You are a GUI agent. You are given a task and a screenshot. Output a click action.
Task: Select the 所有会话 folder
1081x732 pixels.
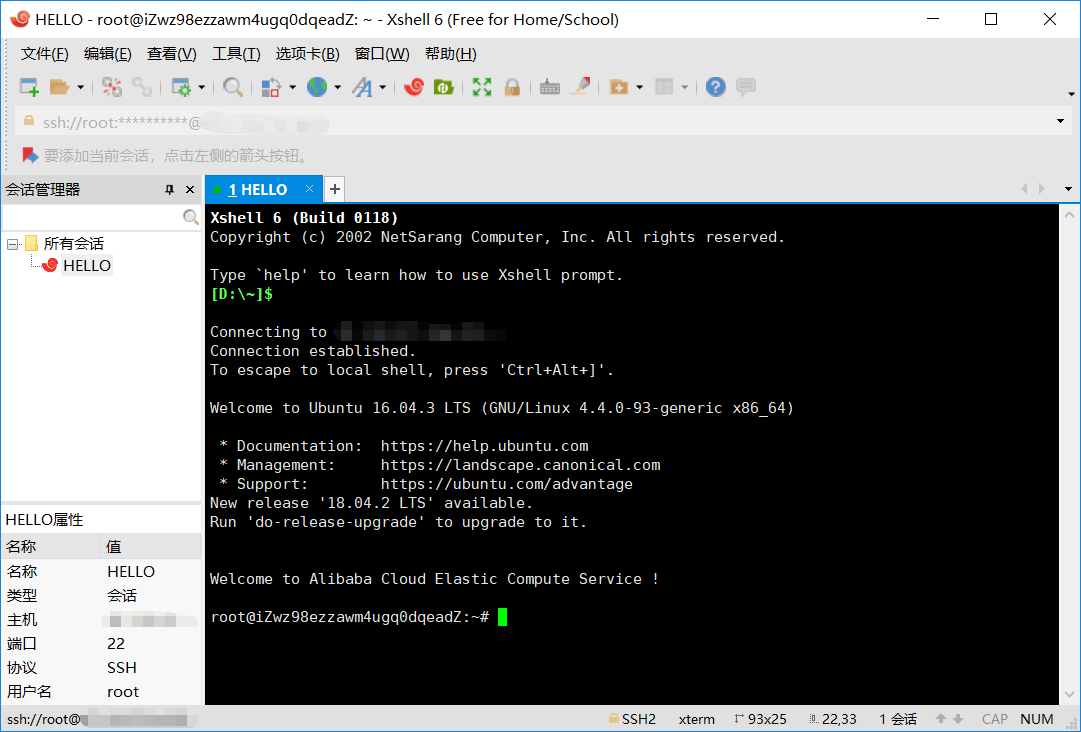click(65, 243)
